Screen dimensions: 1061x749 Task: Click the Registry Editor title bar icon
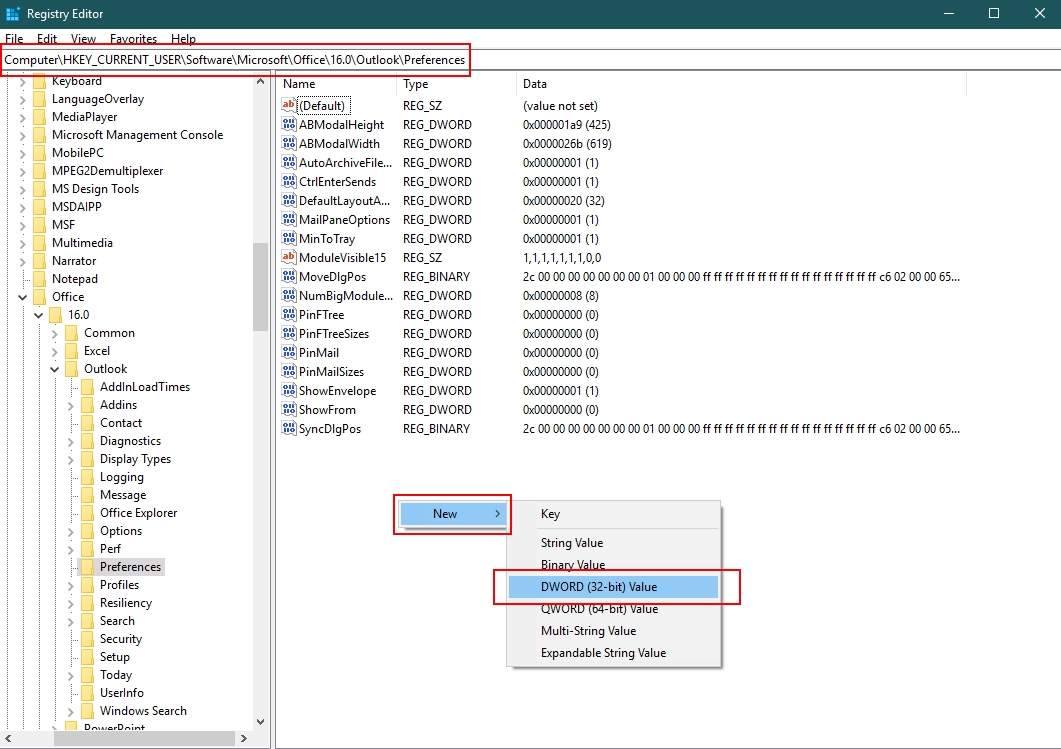point(13,14)
